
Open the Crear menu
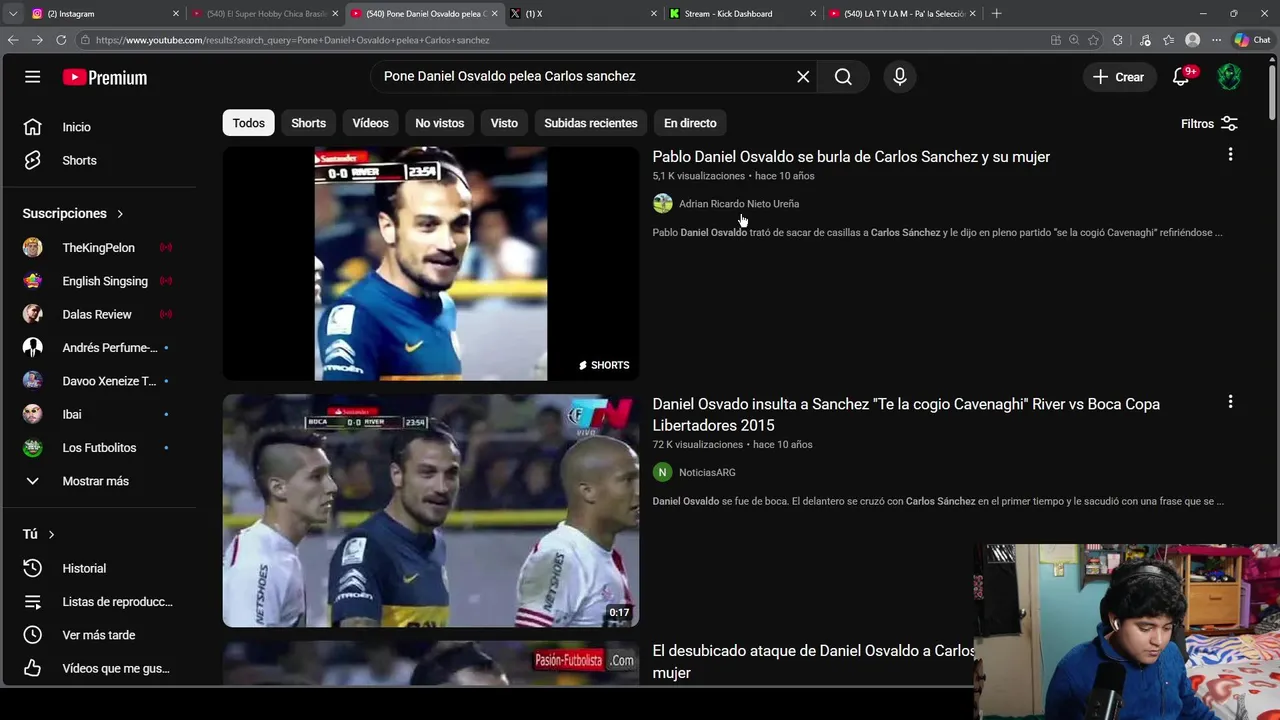click(1118, 77)
